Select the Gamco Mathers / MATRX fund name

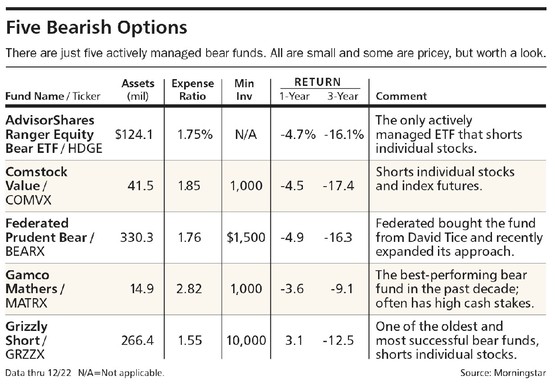(35, 289)
